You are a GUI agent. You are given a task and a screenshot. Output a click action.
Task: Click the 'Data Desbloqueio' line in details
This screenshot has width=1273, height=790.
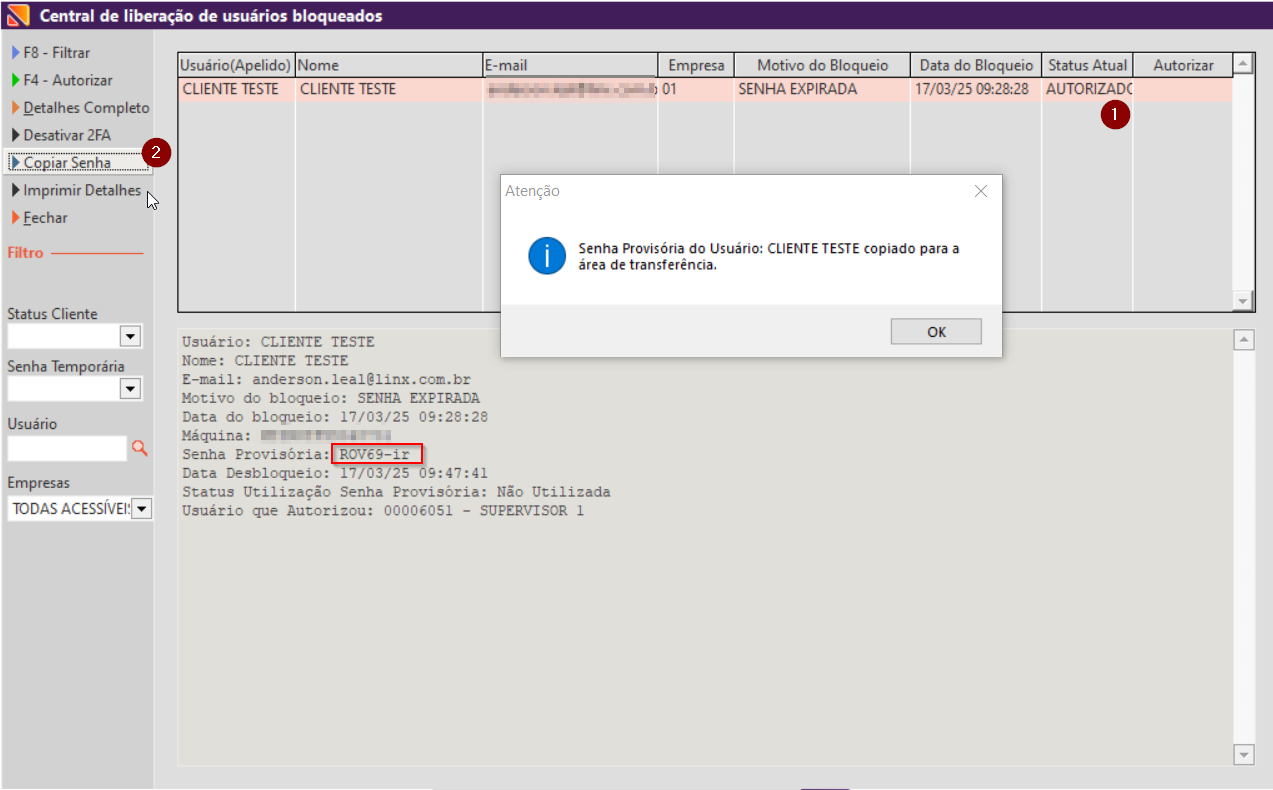(335, 473)
